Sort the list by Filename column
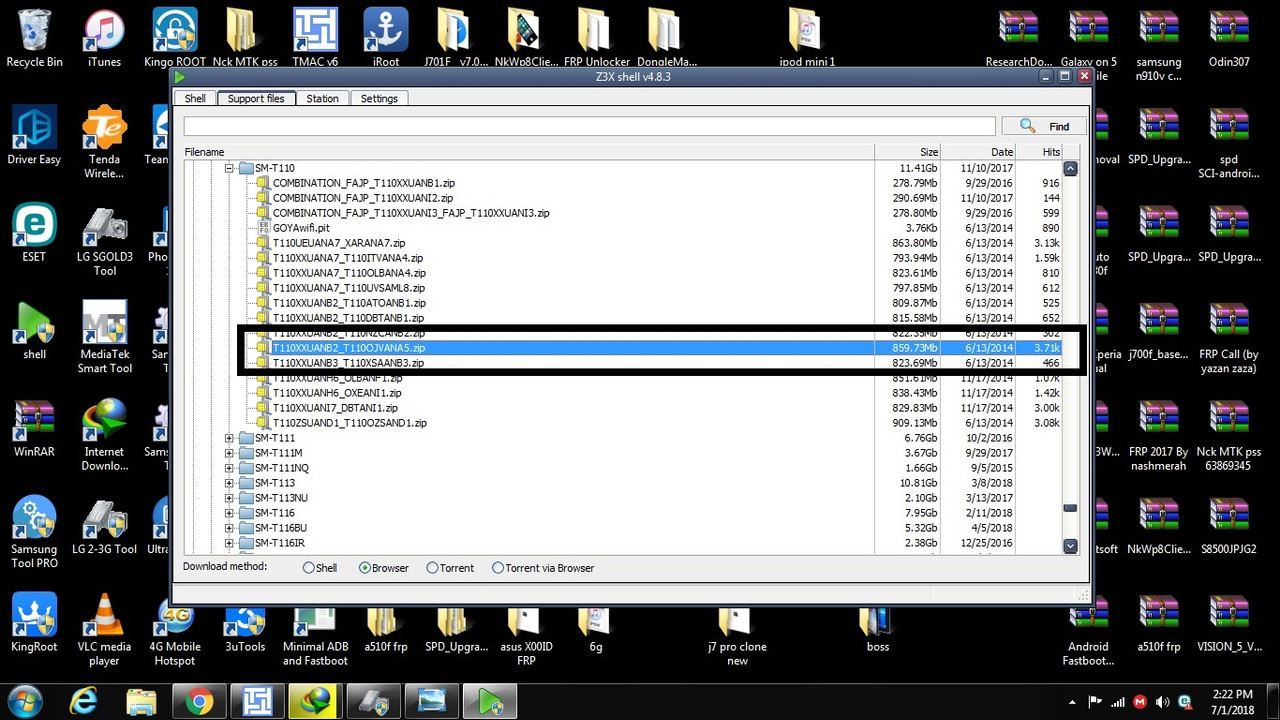Screen dimensions: 1280x720 [x=528, y=152]
